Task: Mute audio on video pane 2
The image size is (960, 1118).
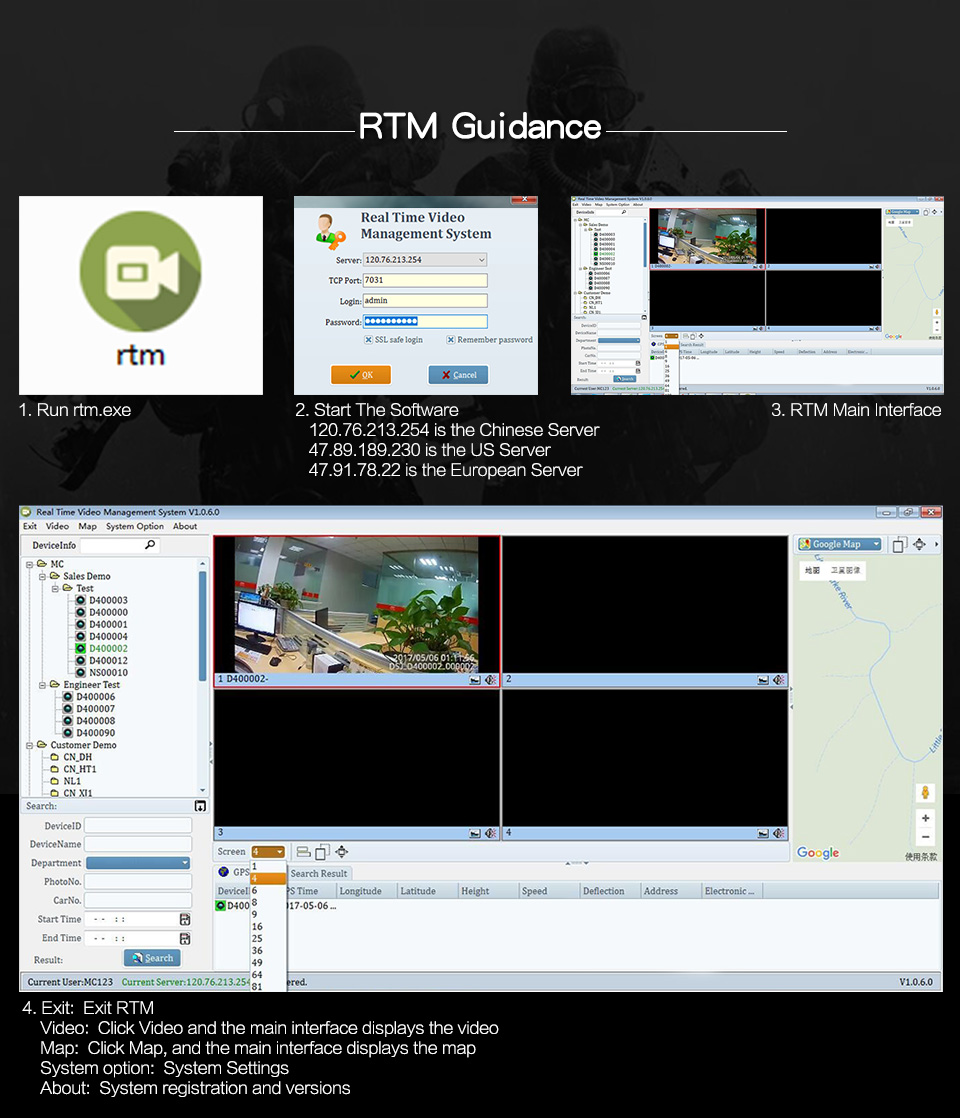Action: point(779,680)
